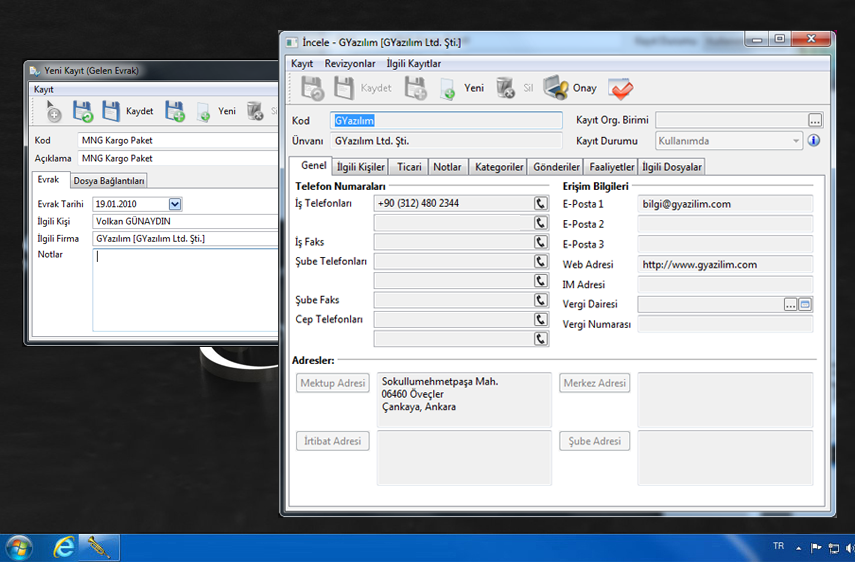Select the Dosya Bağlantıları tab
The height and width of the screenshot is (562, 855).
(x=109, y=181)
